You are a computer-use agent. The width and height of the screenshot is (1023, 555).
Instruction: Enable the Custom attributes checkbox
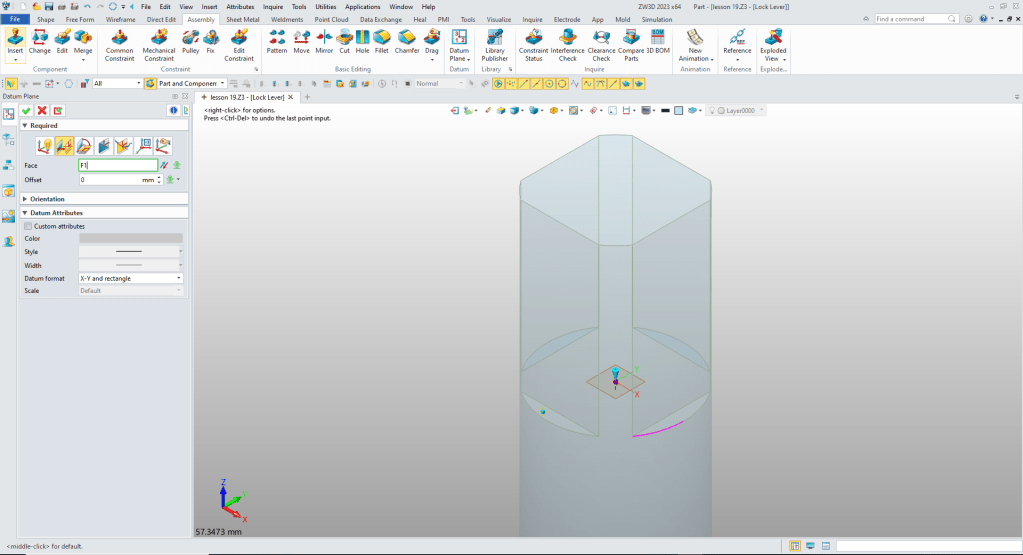click(x=28, y=226)
